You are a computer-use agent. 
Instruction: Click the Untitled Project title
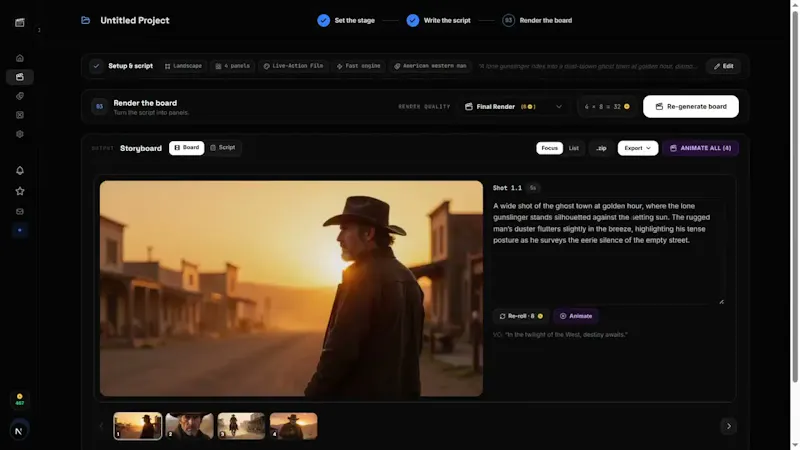tap(135, 20)
